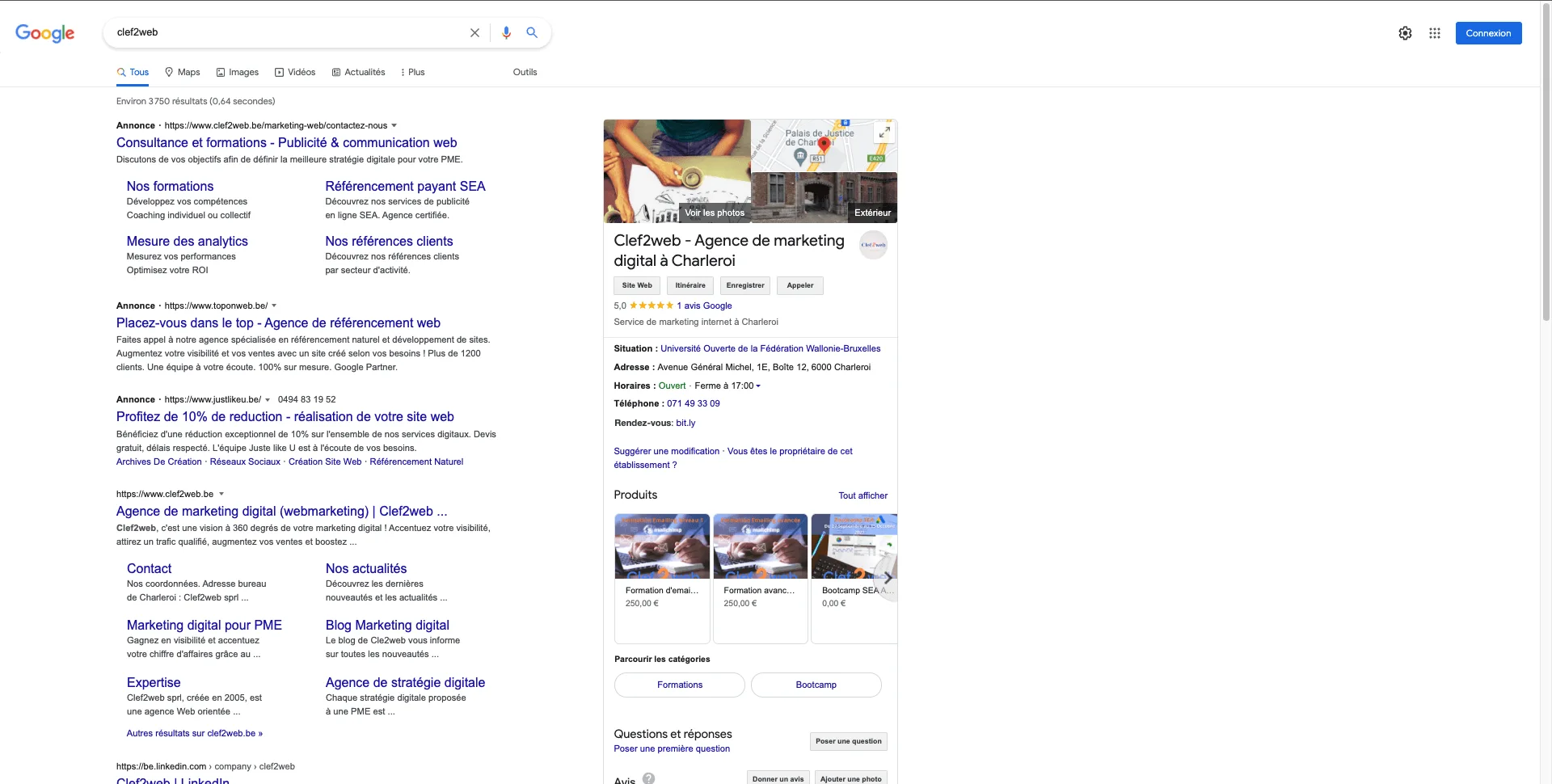Open dropdown arrow beside clef2web.be ad URL
This screenshot has width=1552, height=784.
[x=394, y=125]
